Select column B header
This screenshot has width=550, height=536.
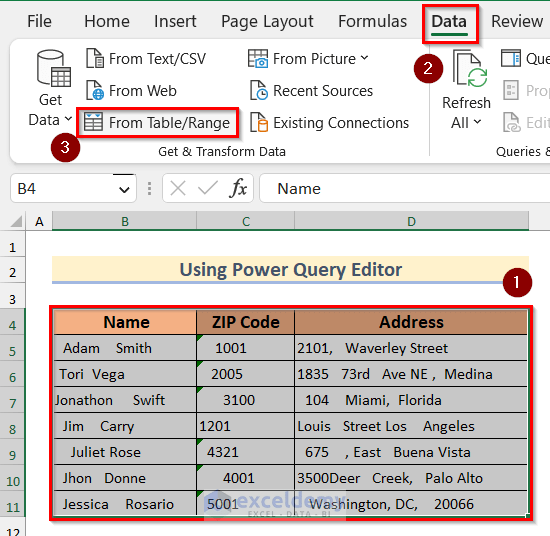[x=125, y=221]
